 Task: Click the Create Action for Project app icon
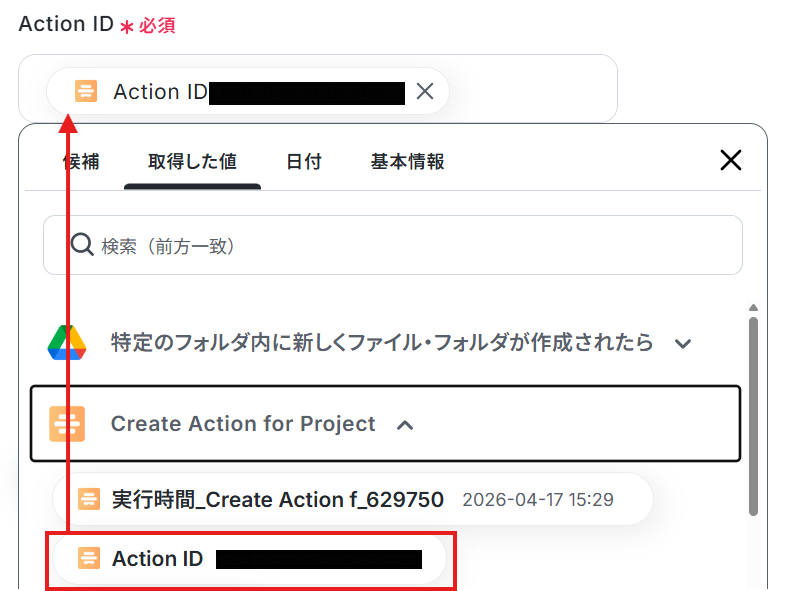(x=67, y=424)
